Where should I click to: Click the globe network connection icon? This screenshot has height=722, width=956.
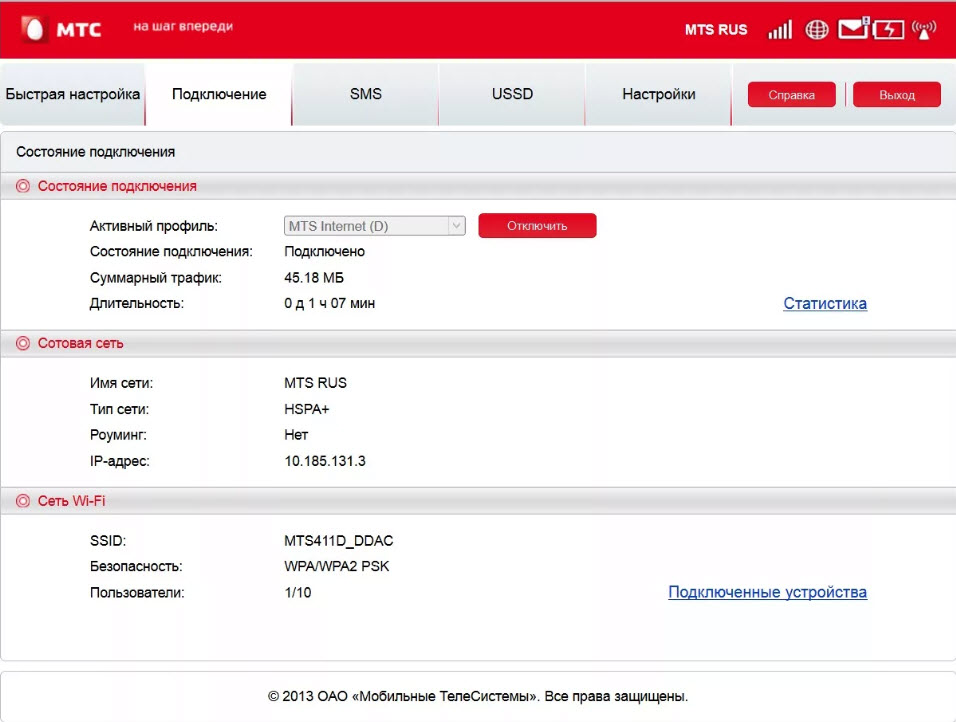[x=816, y=29]
